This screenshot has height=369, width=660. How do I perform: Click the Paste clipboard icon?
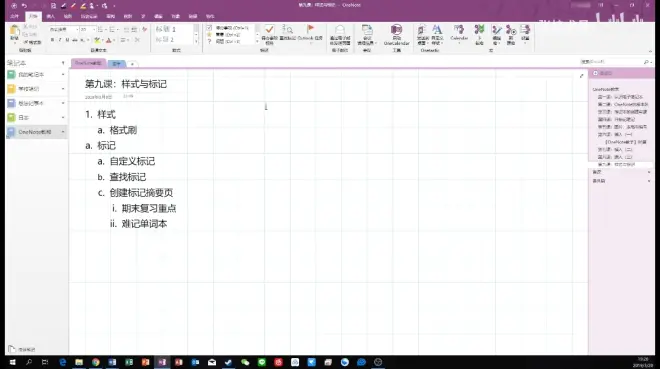coord(14,31)
